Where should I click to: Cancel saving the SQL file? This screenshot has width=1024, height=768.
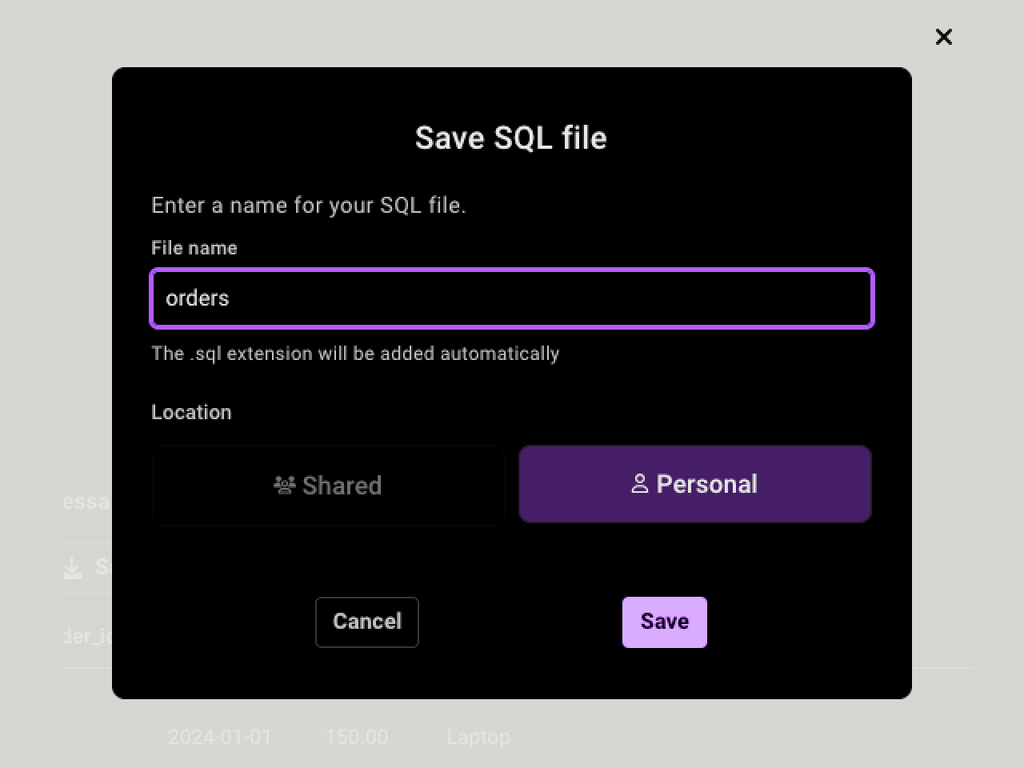(367, 622)
